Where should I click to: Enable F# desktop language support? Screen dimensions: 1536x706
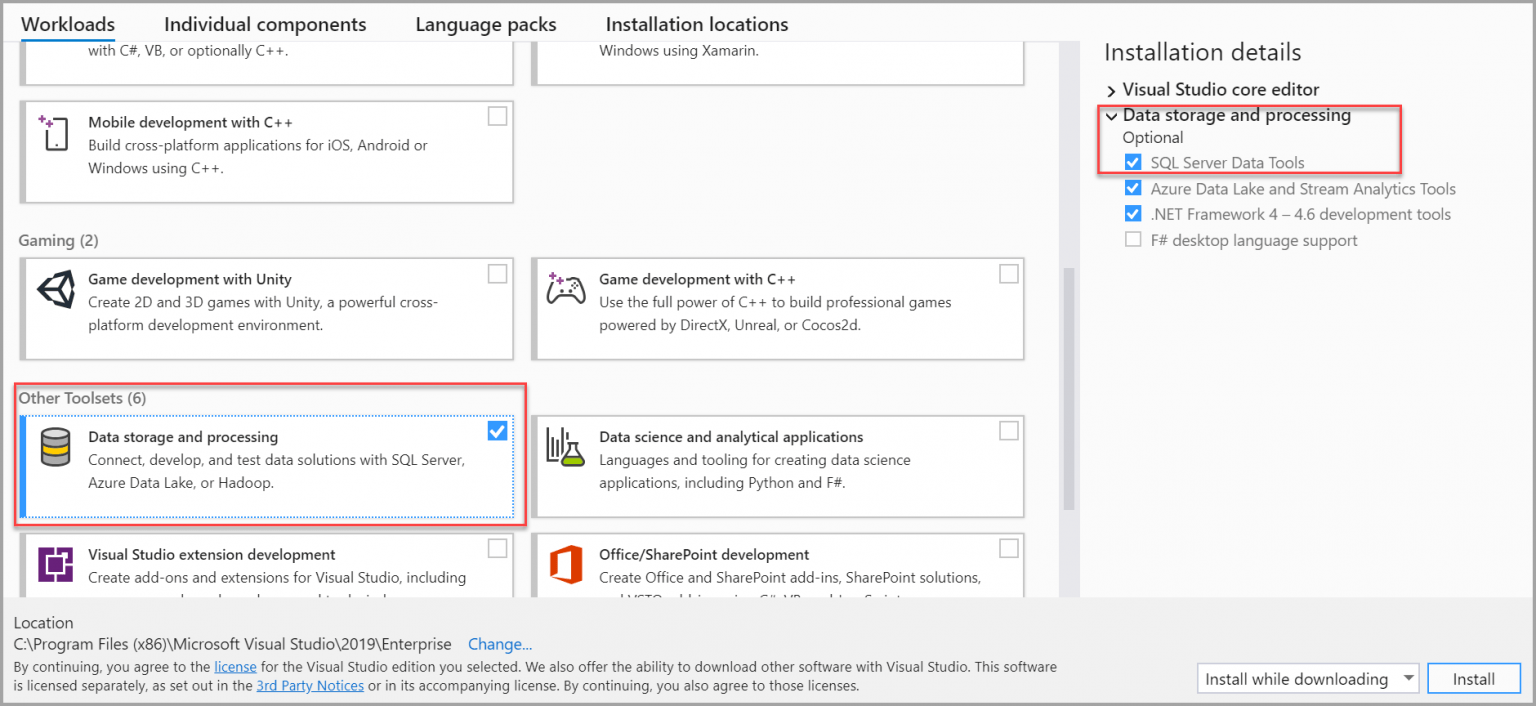click(1133, 239)
